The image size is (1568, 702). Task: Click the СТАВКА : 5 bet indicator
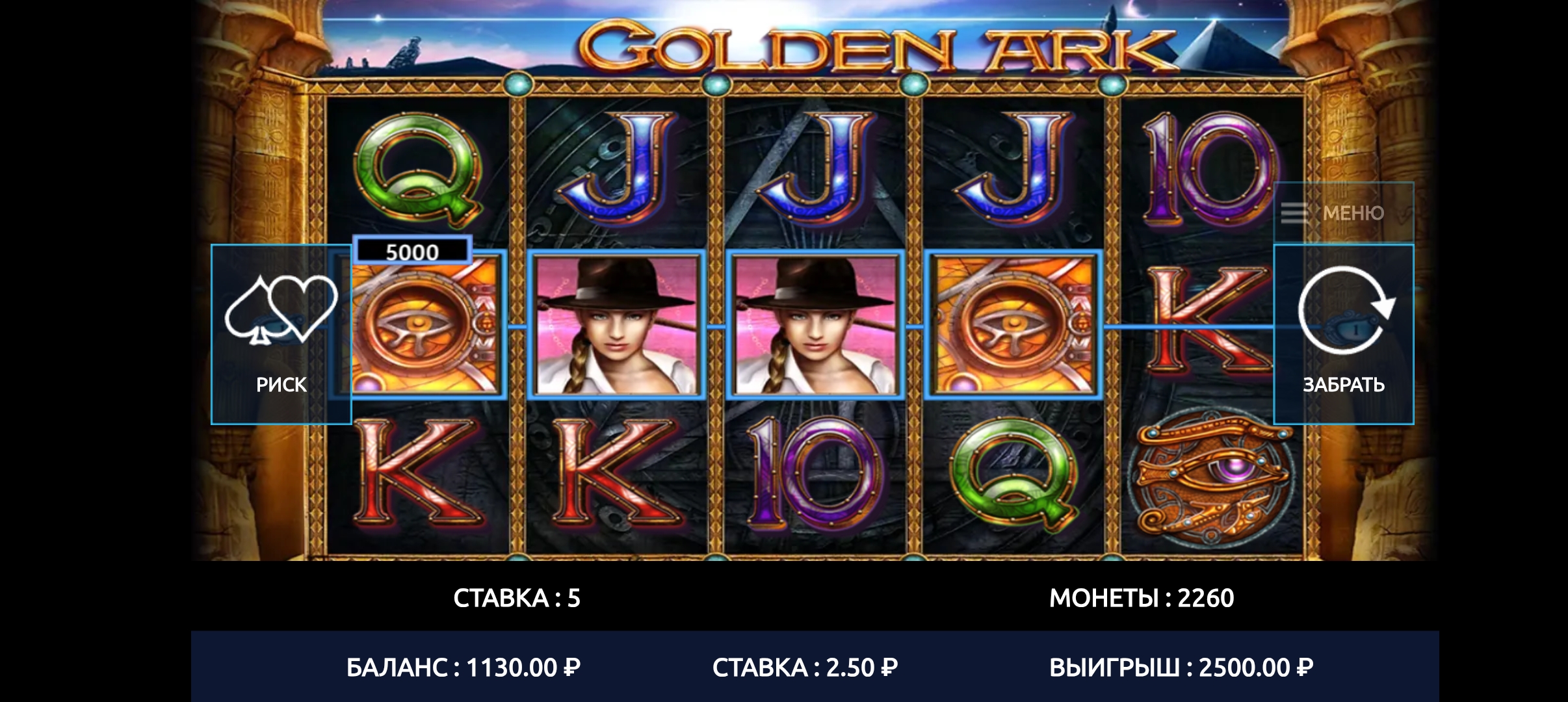pos(517,598)
